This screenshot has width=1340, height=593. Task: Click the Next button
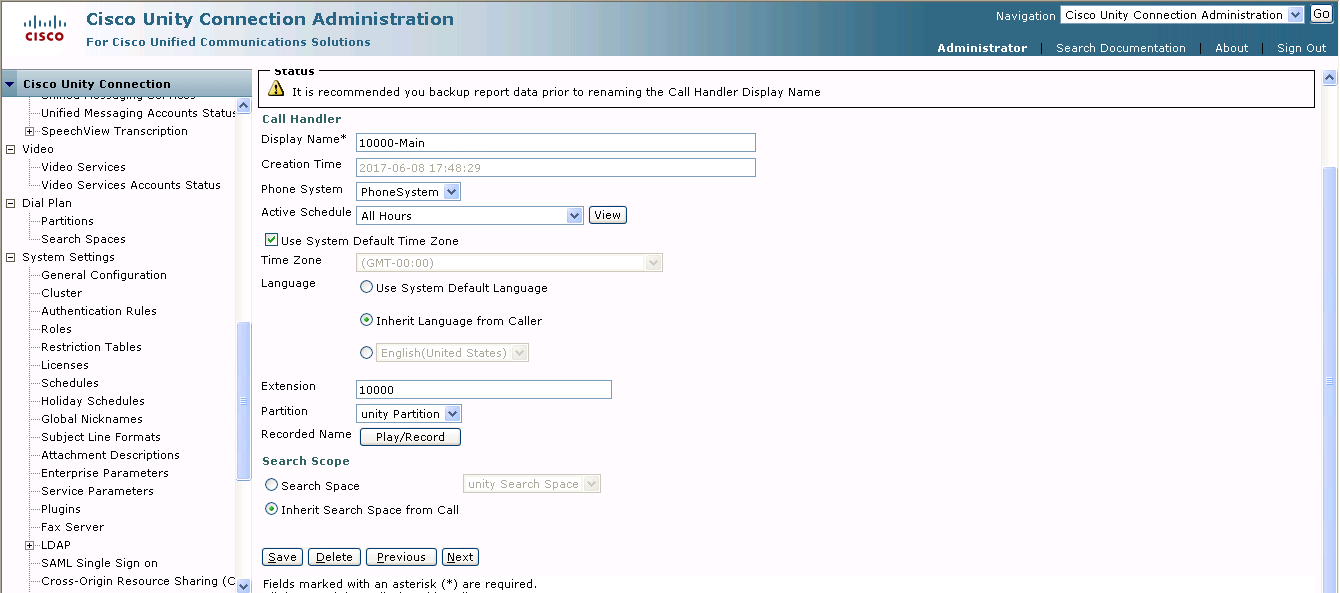coord(460,557)
